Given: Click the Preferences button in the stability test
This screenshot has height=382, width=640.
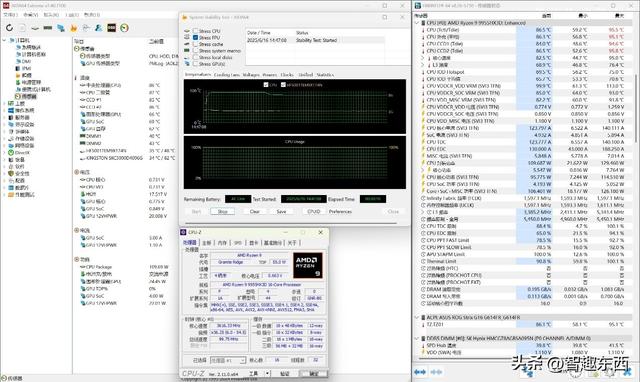Looking at the screenshot, I should [340, 211].
